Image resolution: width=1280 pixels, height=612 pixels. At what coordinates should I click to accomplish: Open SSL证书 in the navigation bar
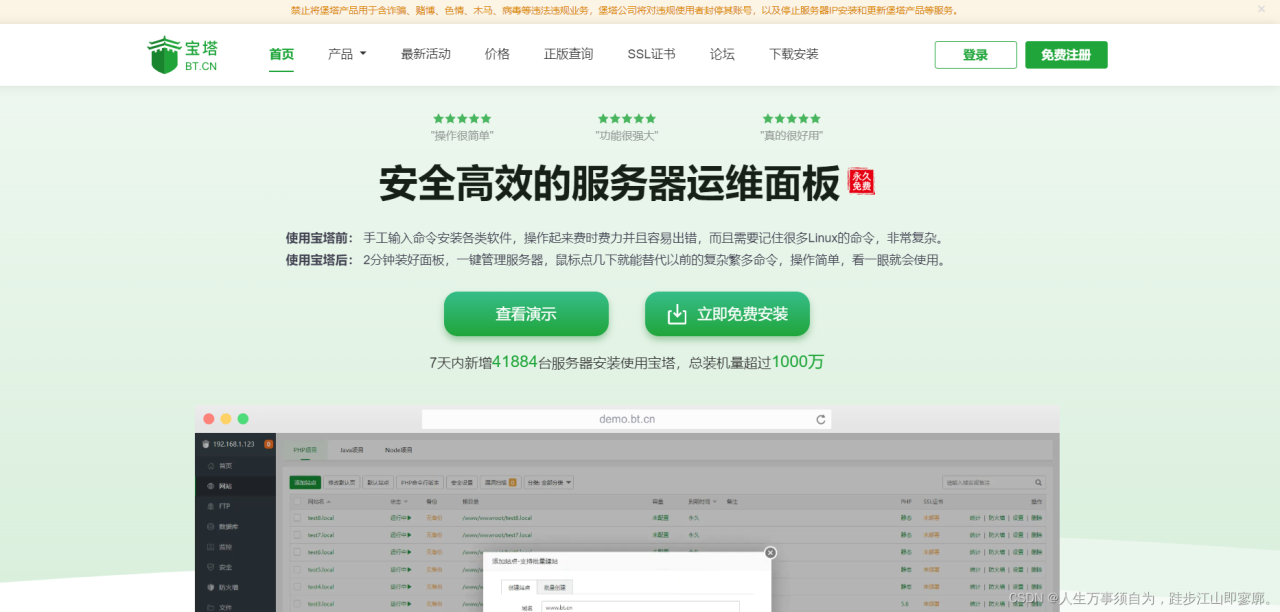tap(652, 54)
